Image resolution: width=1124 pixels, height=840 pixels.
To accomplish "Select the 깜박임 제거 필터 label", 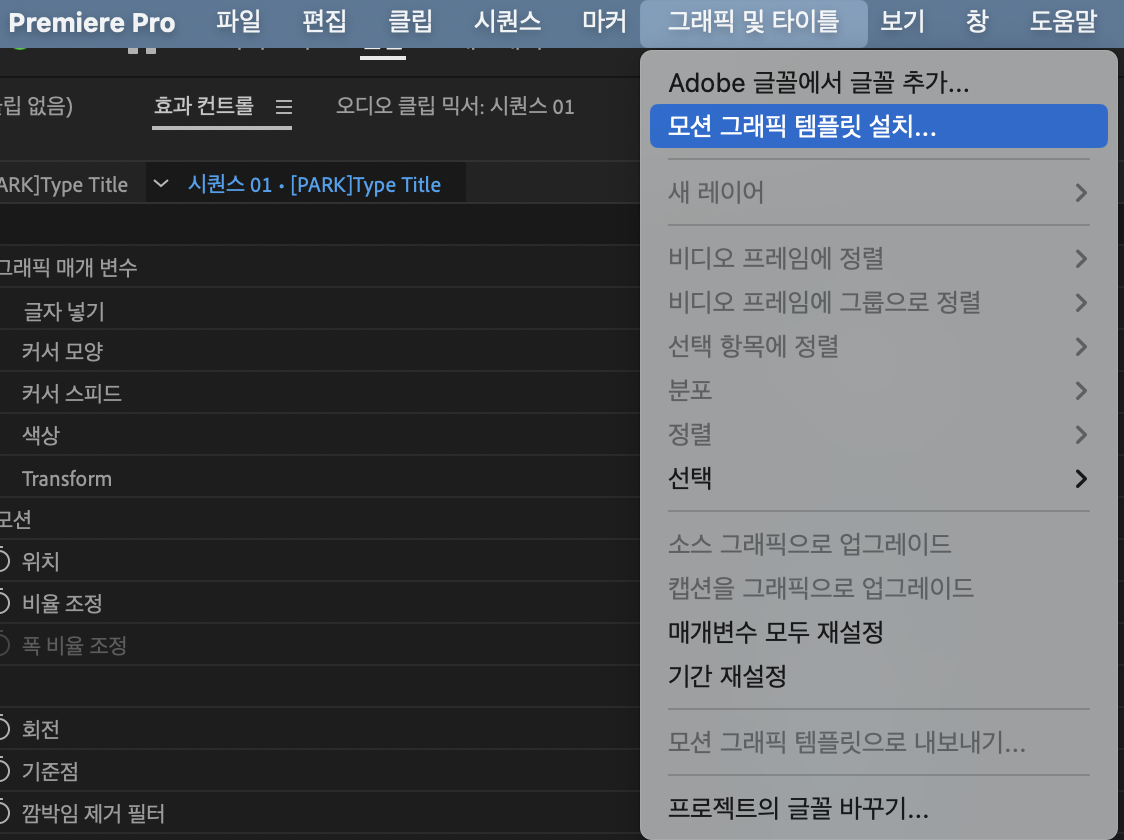I will pos(93,813).
